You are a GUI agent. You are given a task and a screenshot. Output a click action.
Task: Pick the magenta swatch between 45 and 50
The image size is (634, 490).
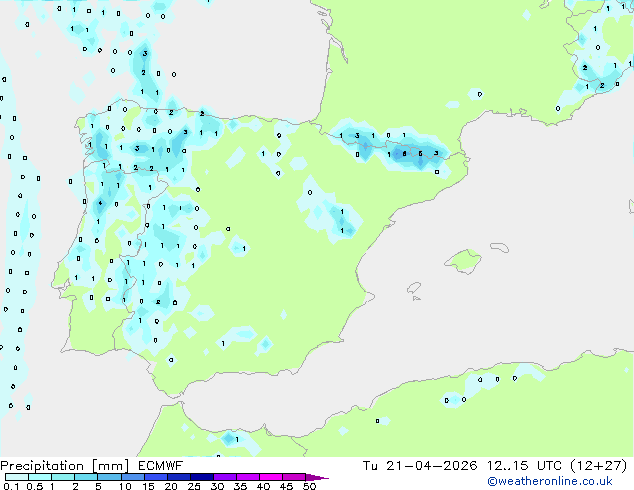coord(295,477)
